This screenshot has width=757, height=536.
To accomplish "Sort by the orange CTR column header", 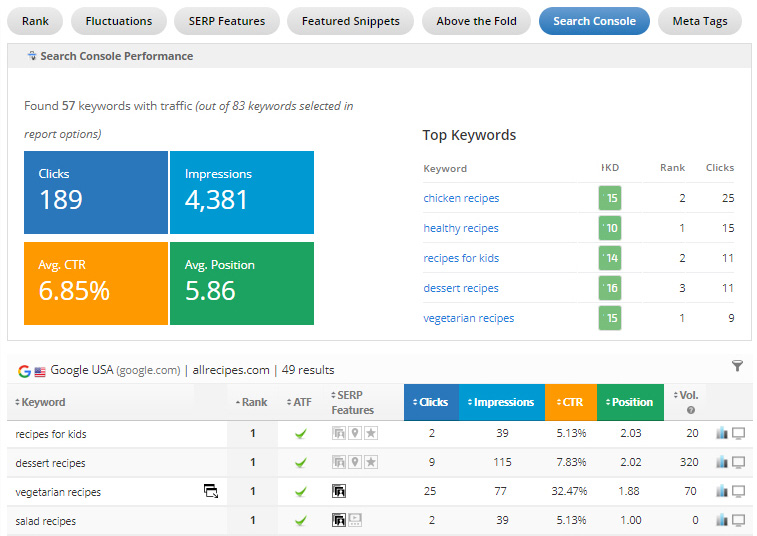I will coord(571,402).
